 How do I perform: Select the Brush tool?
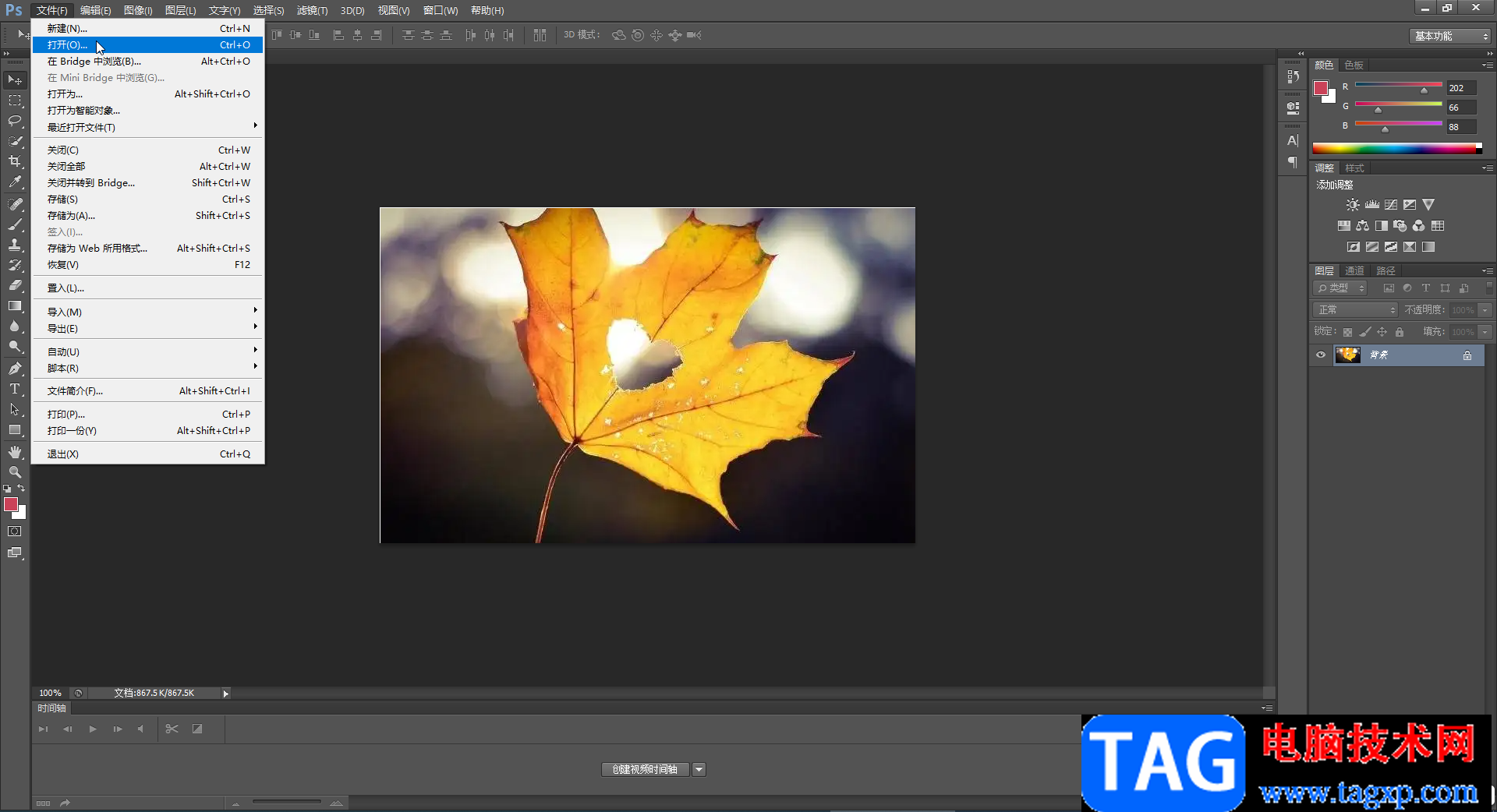tap(15, 224)
